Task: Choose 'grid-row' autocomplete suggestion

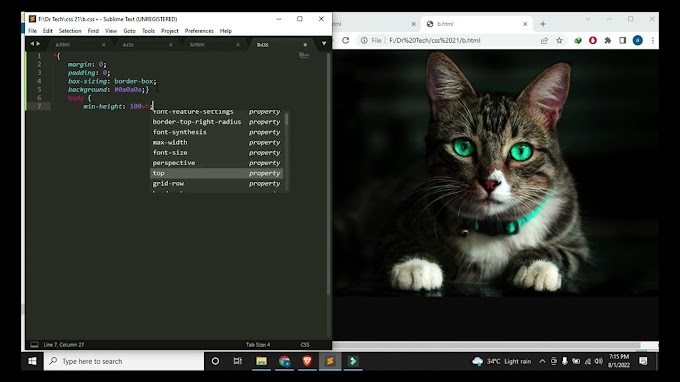Action: coord(216,183)
